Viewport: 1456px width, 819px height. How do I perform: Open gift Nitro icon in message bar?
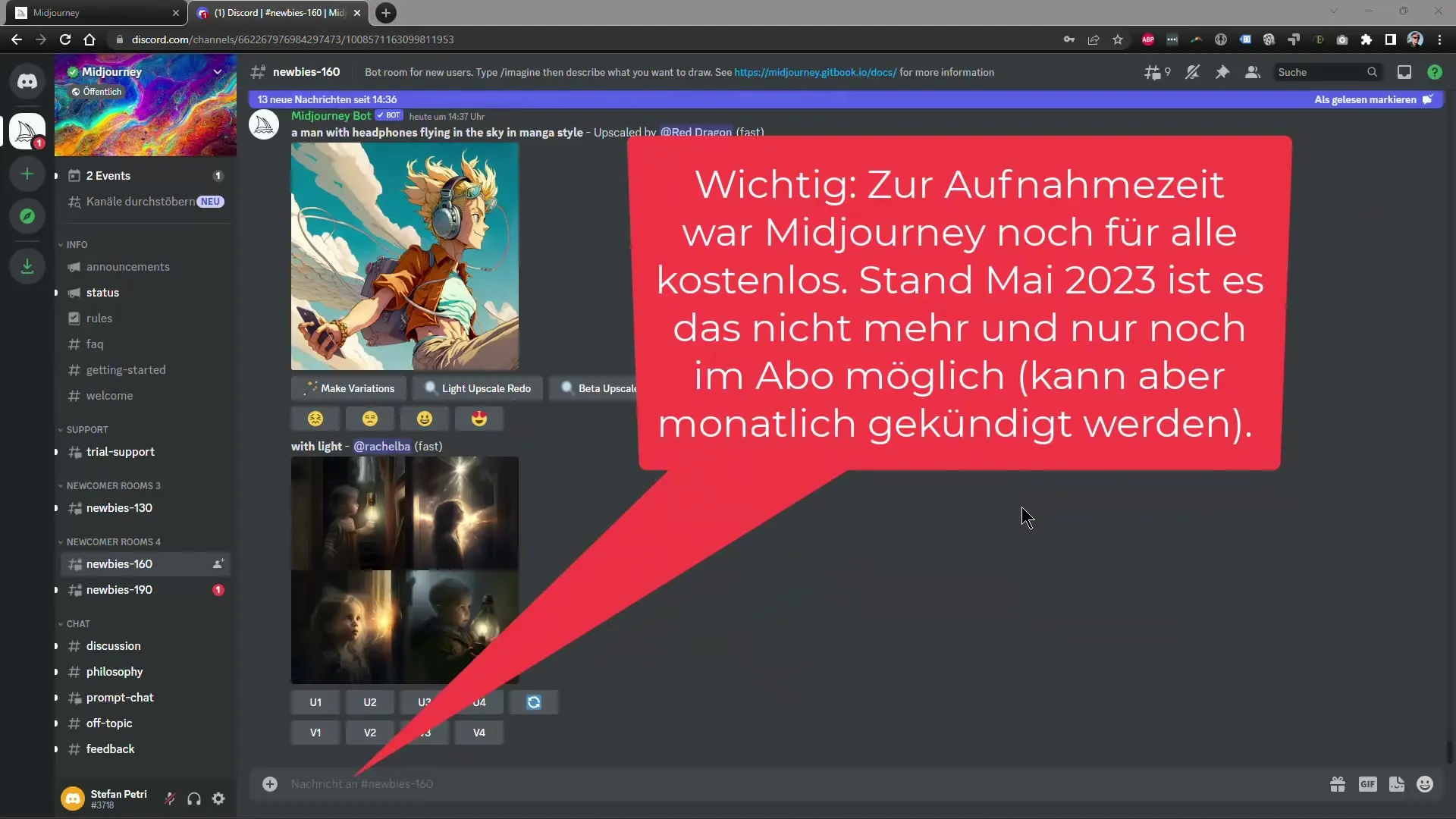(1338, 784)
